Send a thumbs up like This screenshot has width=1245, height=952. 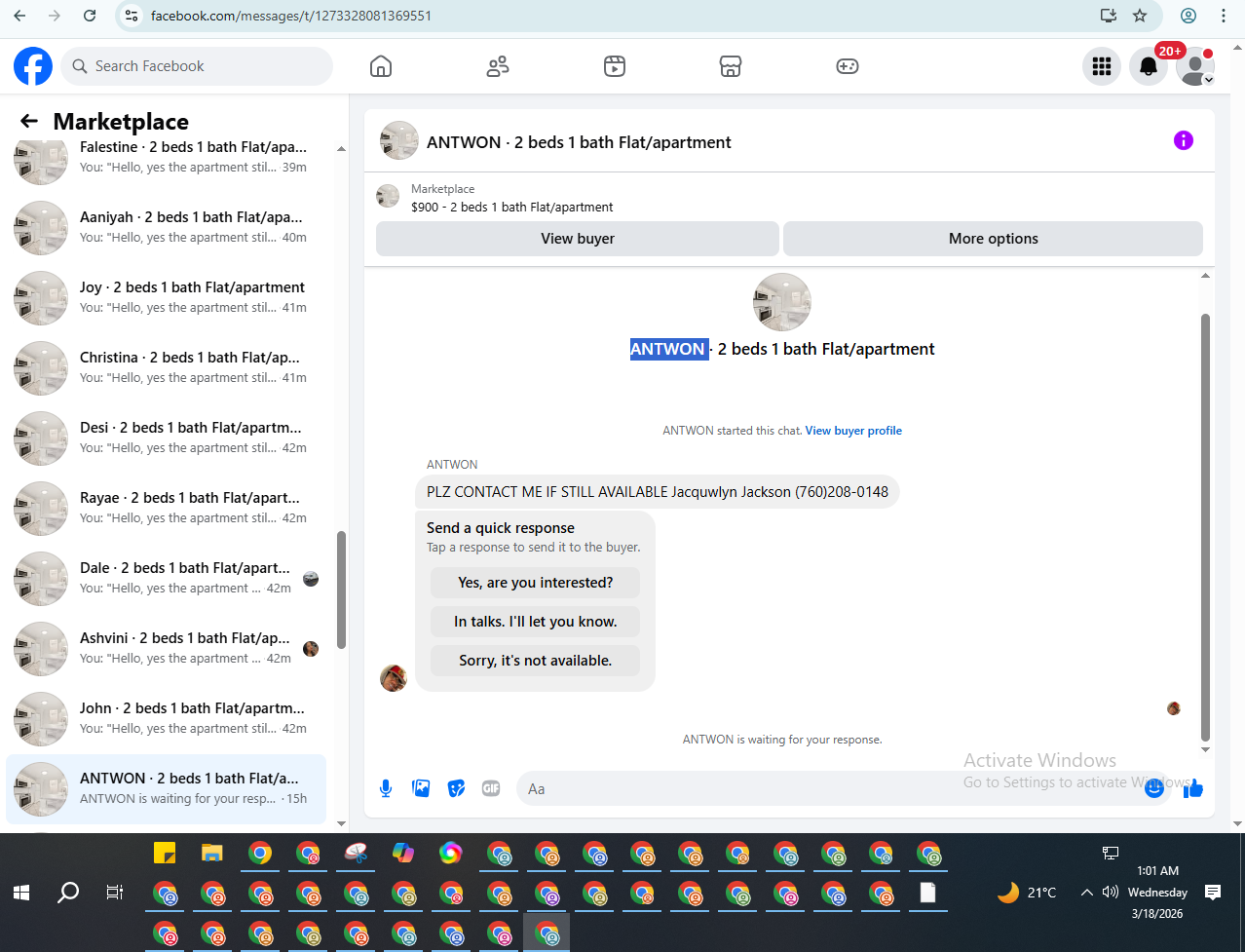click(1193, 788)
